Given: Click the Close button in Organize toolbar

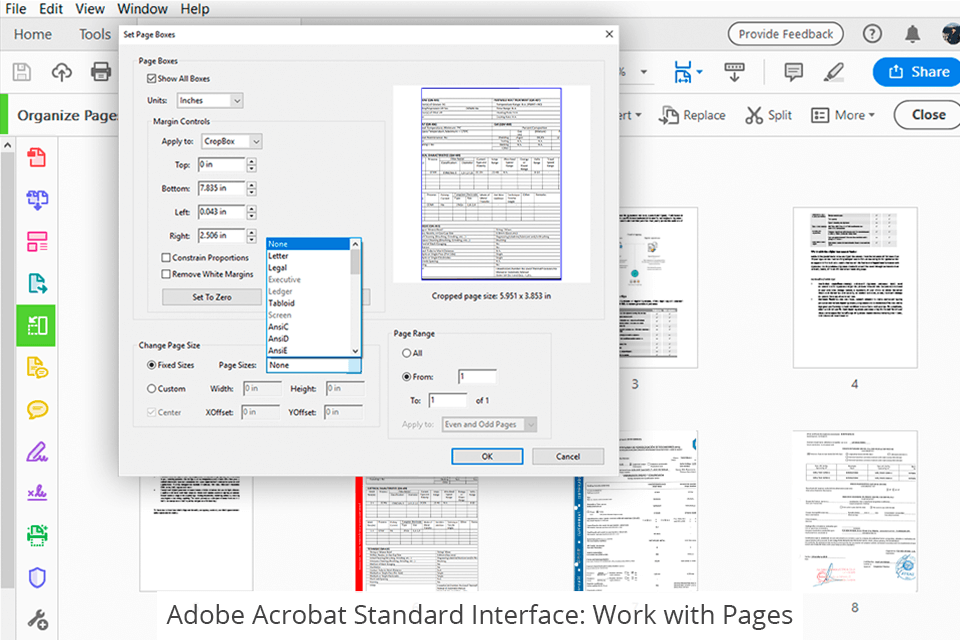Looking at the screenshot, I should (x=928, y=115).
